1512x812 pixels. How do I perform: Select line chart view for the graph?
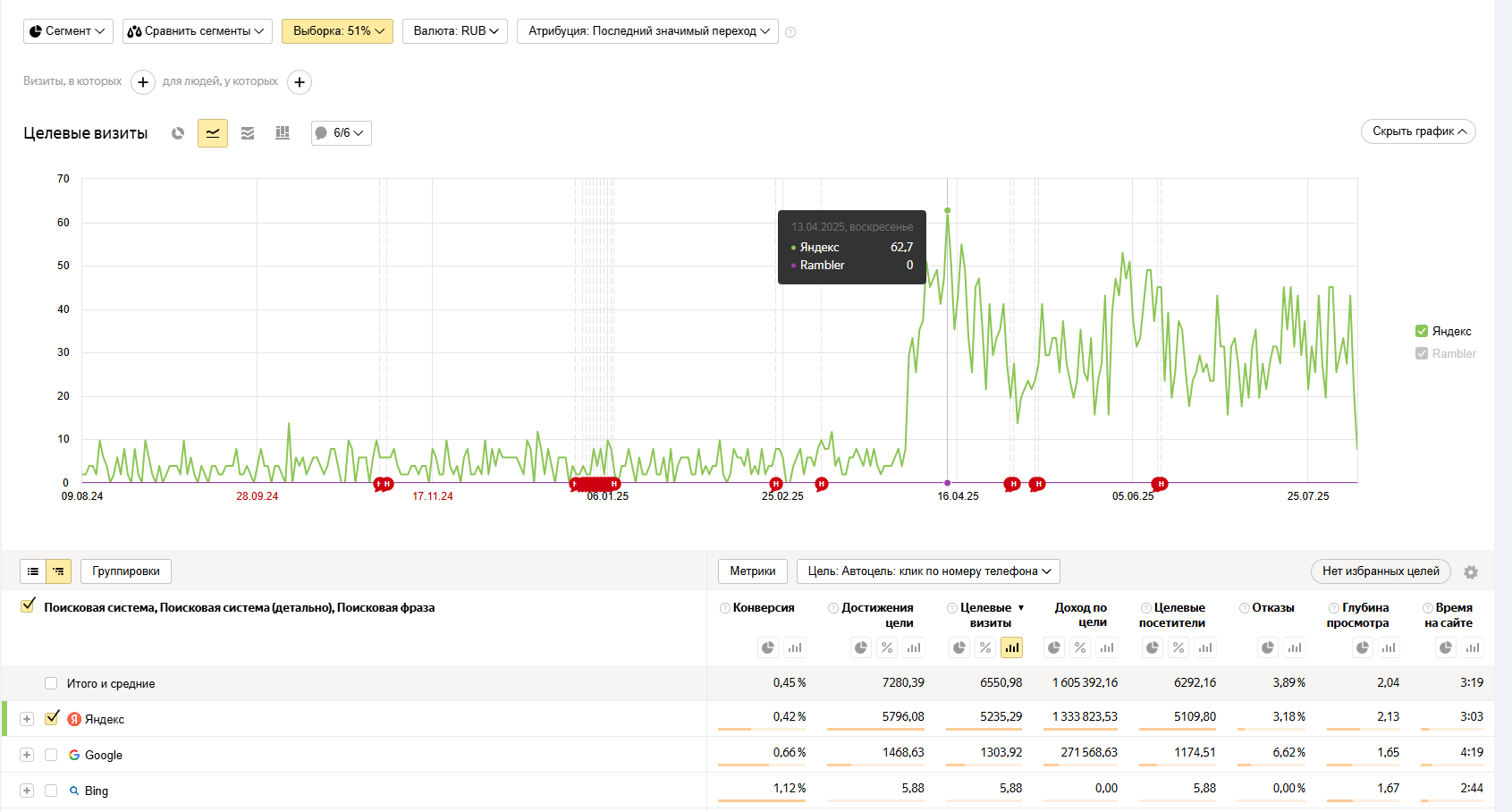[x=213, y=133]
